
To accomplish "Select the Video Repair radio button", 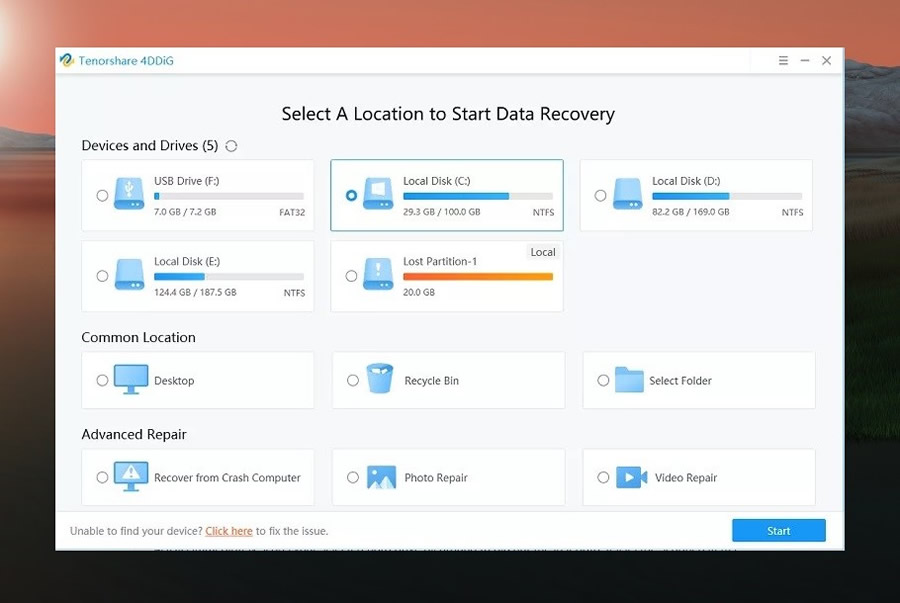I will point(603,477).
